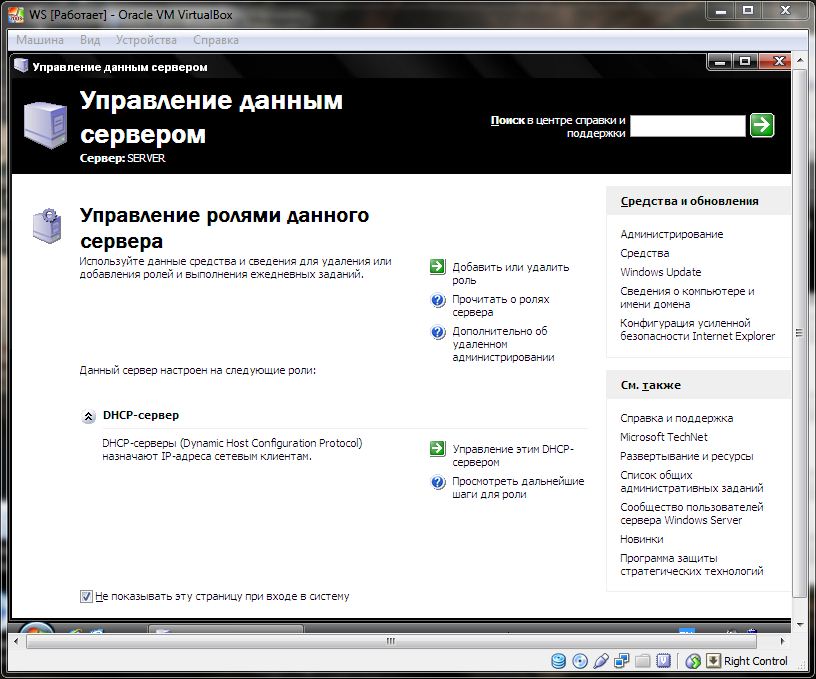Screen dimensions: 816x679
Task: Open the Справка menu
Action: click(x=216, y=40)
